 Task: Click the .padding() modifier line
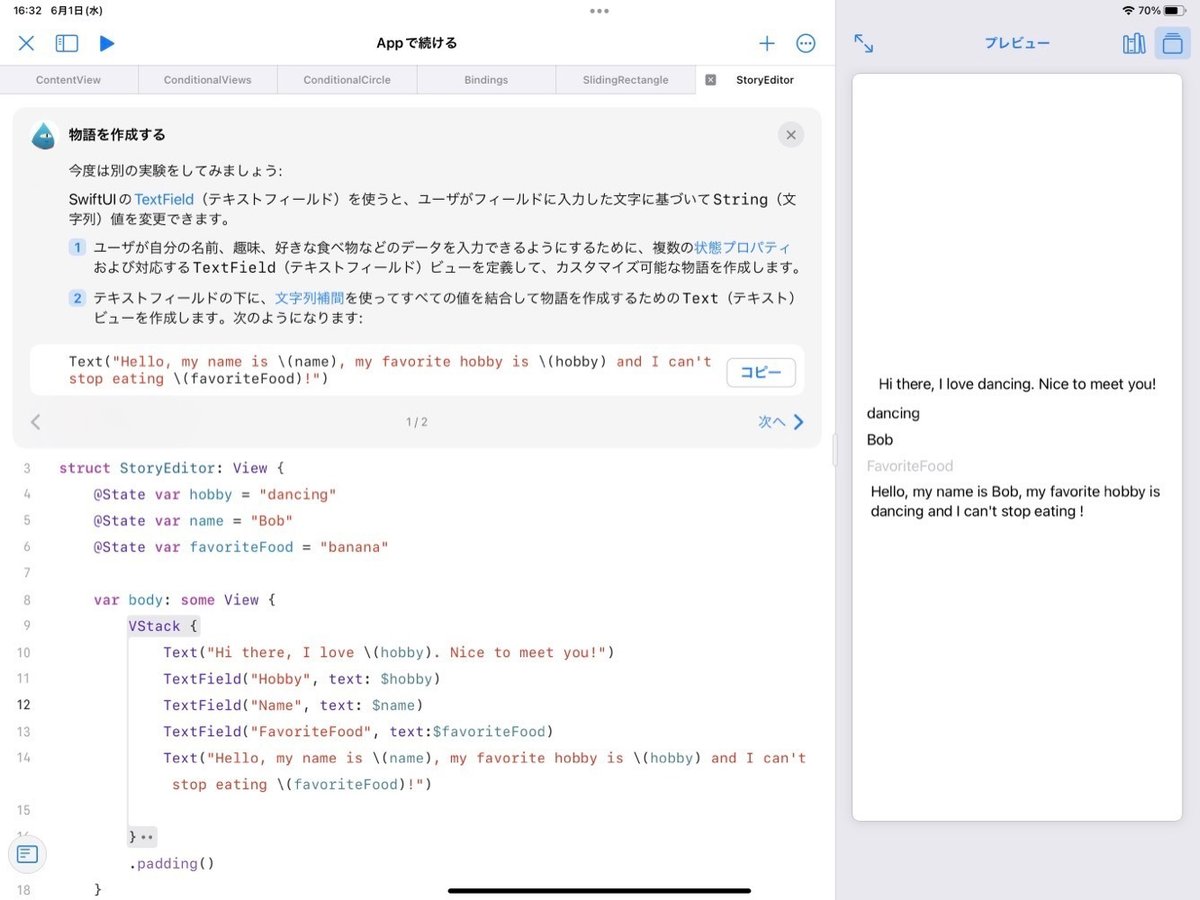pyautogui.click(x=171, y=863)
